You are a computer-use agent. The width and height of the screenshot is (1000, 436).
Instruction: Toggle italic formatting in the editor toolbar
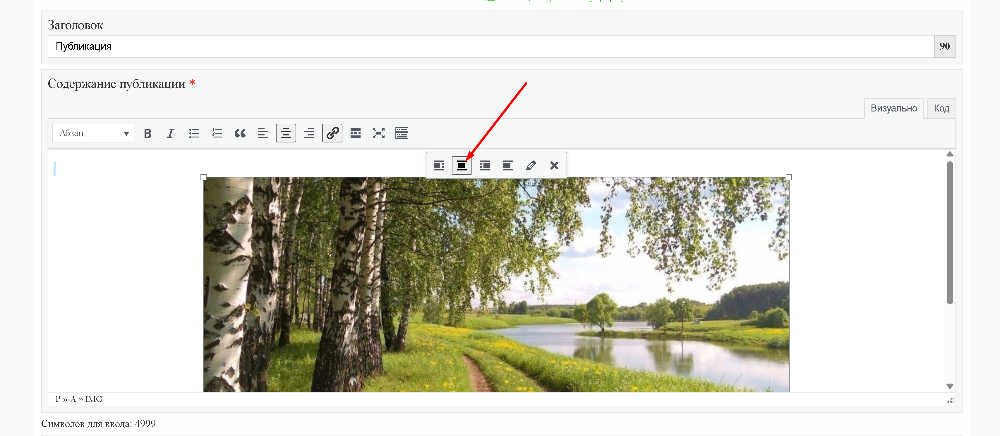[170, 133]
